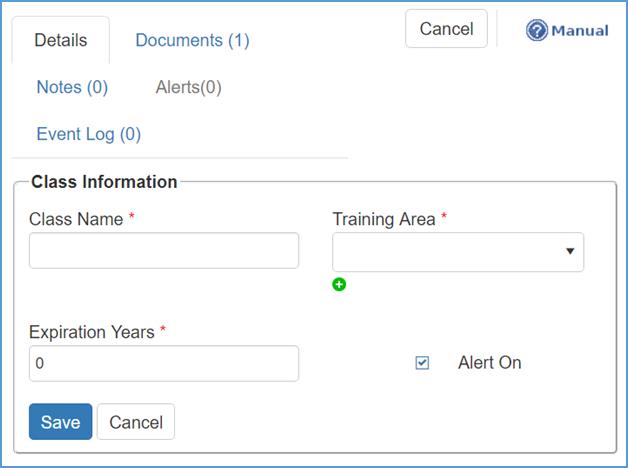This screenshot has width=628, height=468.
Task: Click the blue question mark help icon
Action: 537,30
